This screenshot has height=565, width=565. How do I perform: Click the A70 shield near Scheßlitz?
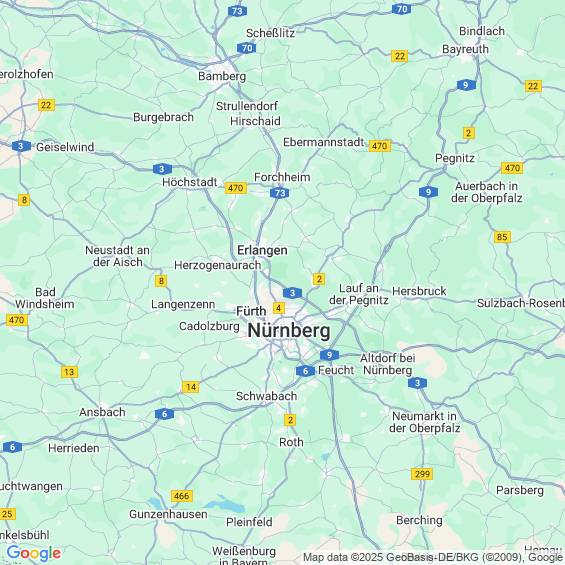pos(247,48)
